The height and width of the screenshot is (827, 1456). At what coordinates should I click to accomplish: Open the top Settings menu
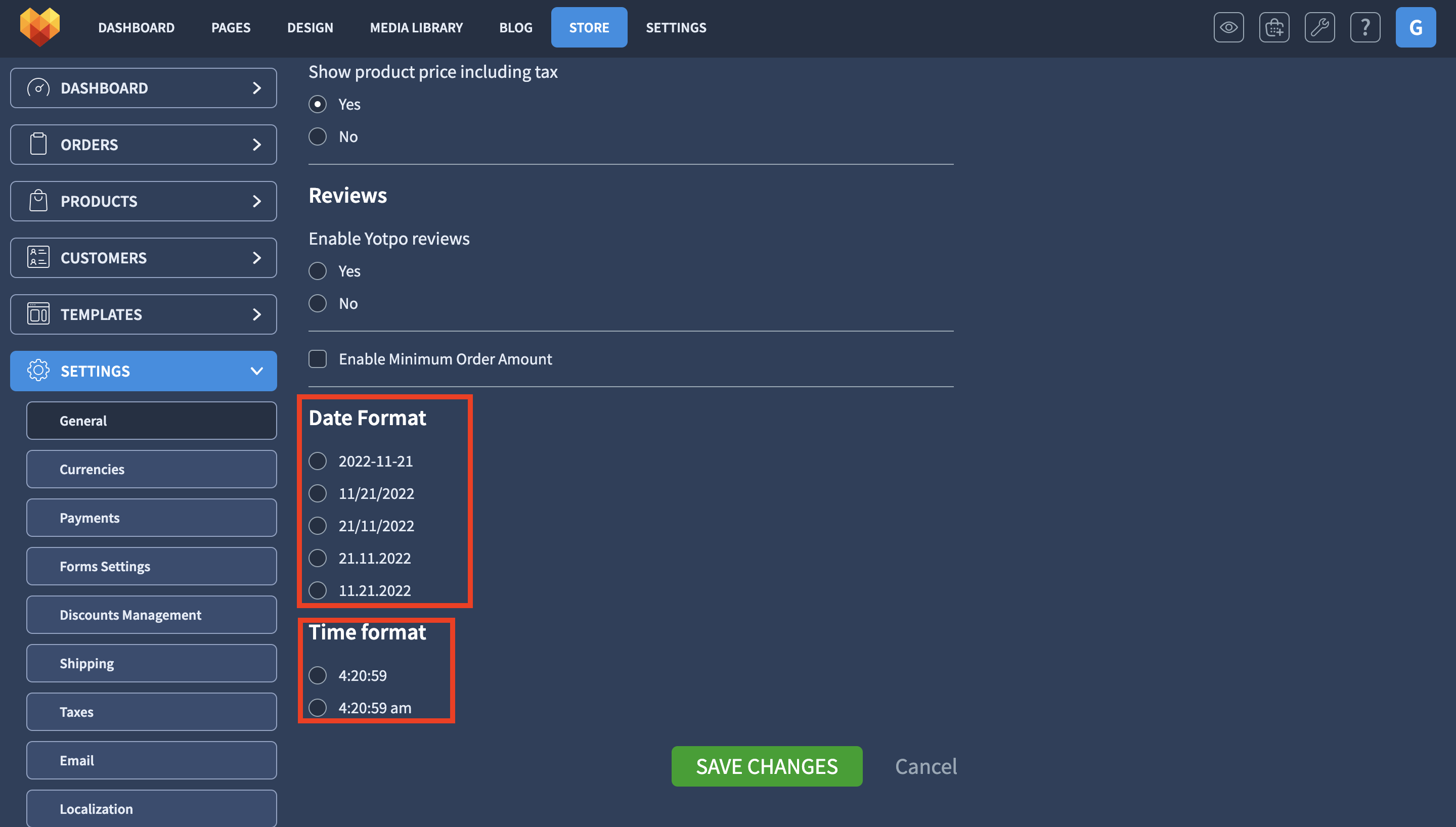[676, 27]
